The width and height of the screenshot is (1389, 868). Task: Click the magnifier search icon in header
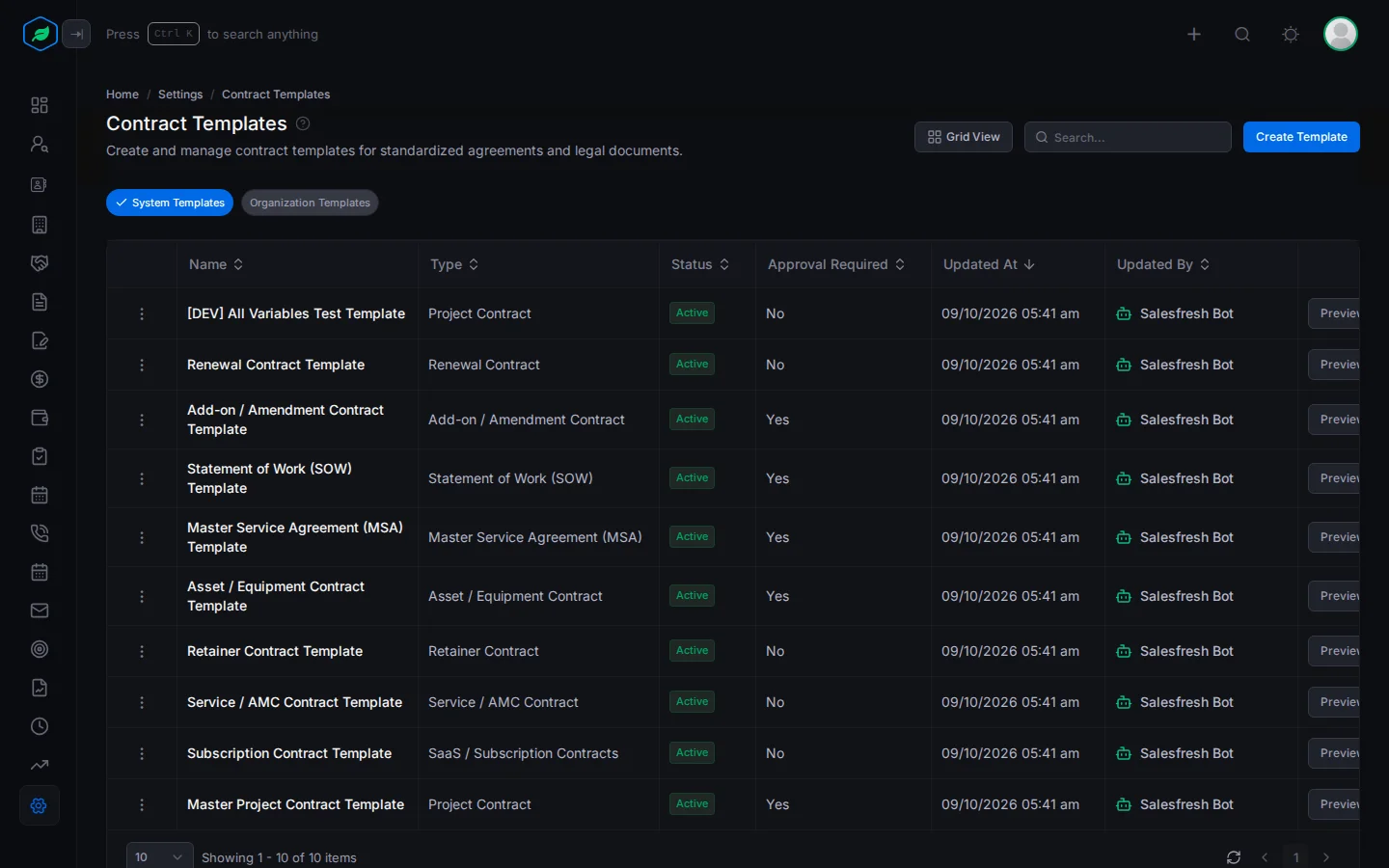coord(1242,34)
